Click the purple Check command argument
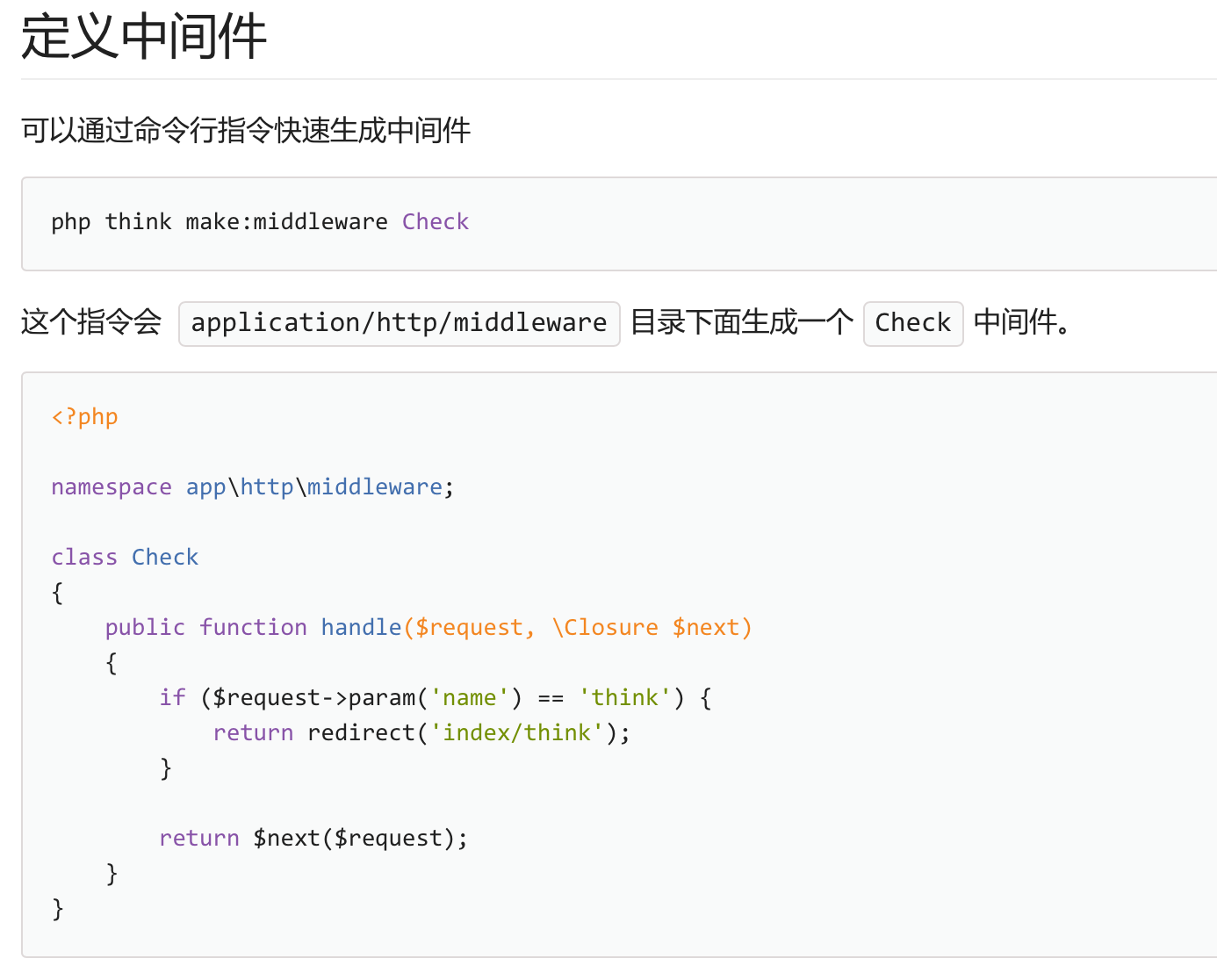The width and height of the screenshot is (1217, 980). pos(436,222)
